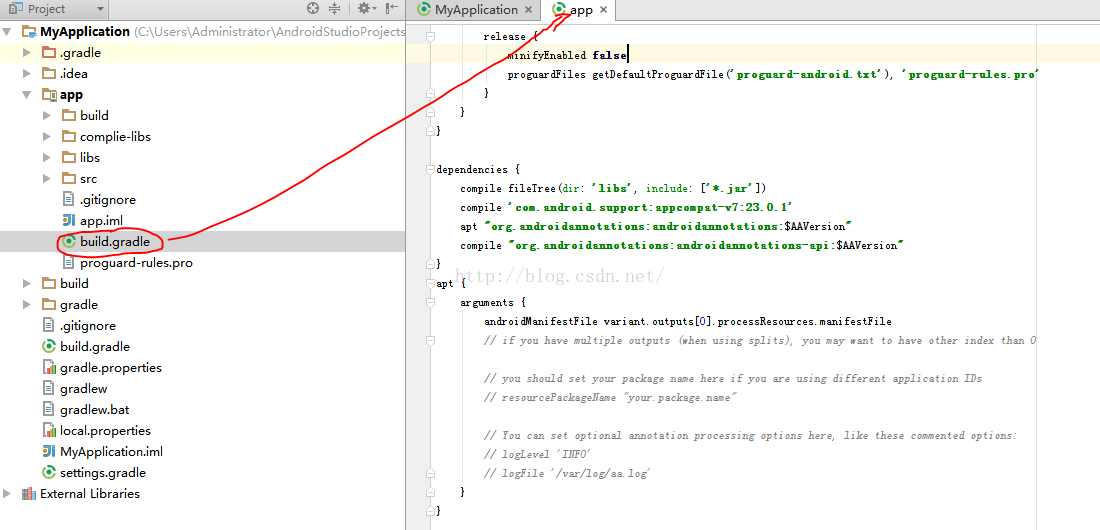Image resolution: width=1100 pixels, height=530 pixels.
Task: Hide the Project tool window
Action: coord(391,8)
